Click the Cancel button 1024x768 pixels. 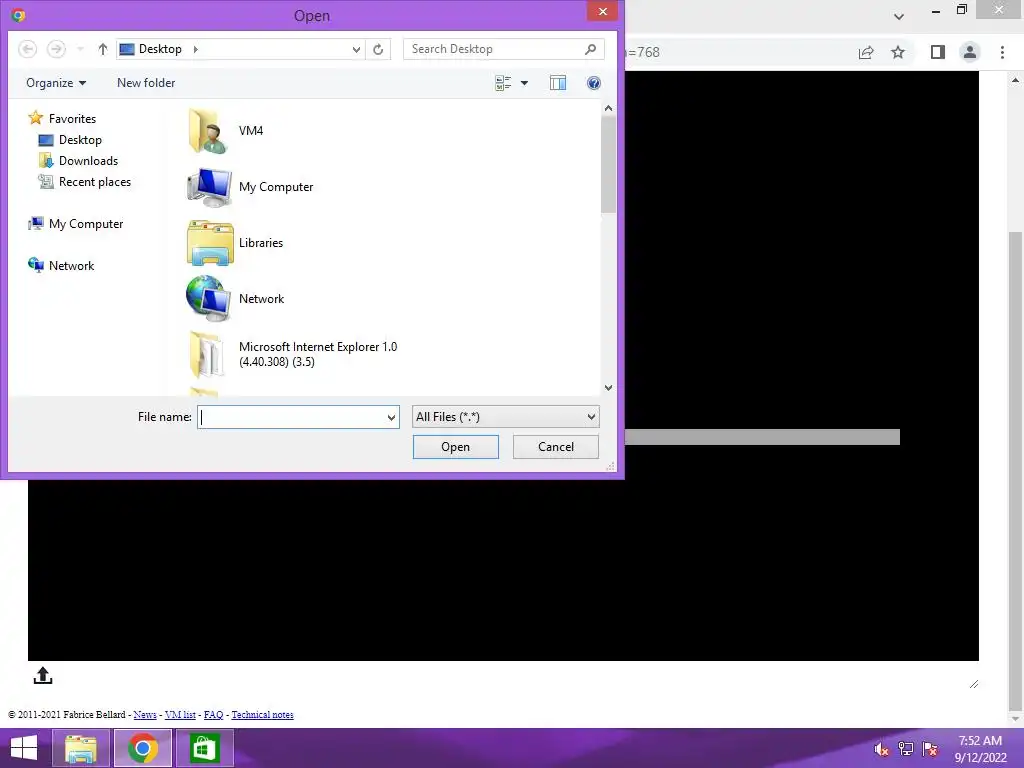556,447
